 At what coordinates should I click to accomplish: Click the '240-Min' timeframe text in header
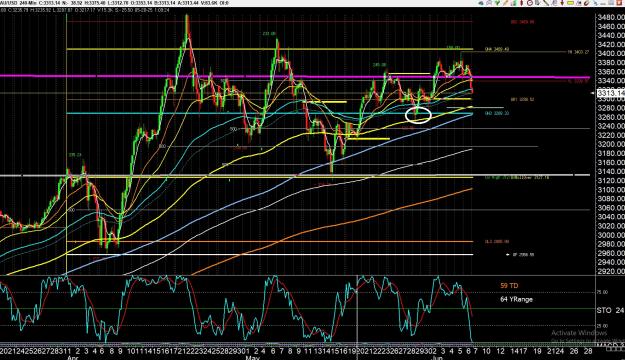point(28,3)
